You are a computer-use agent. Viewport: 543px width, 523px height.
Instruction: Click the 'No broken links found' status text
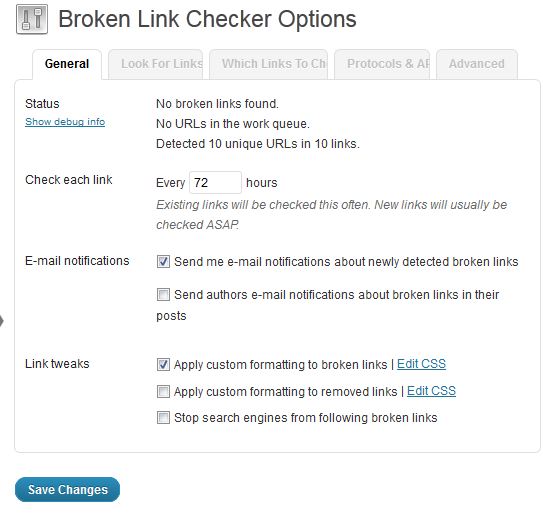217,104
